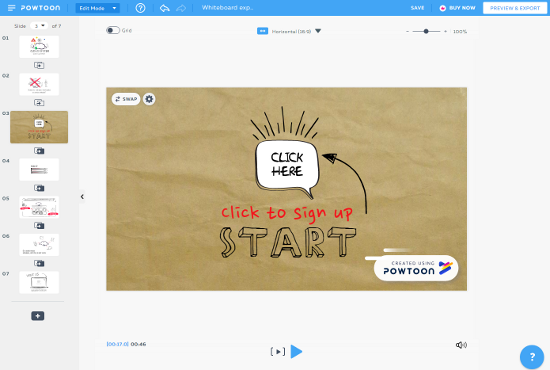
Task: Play the current slide only
Action: tap(278, 351)
